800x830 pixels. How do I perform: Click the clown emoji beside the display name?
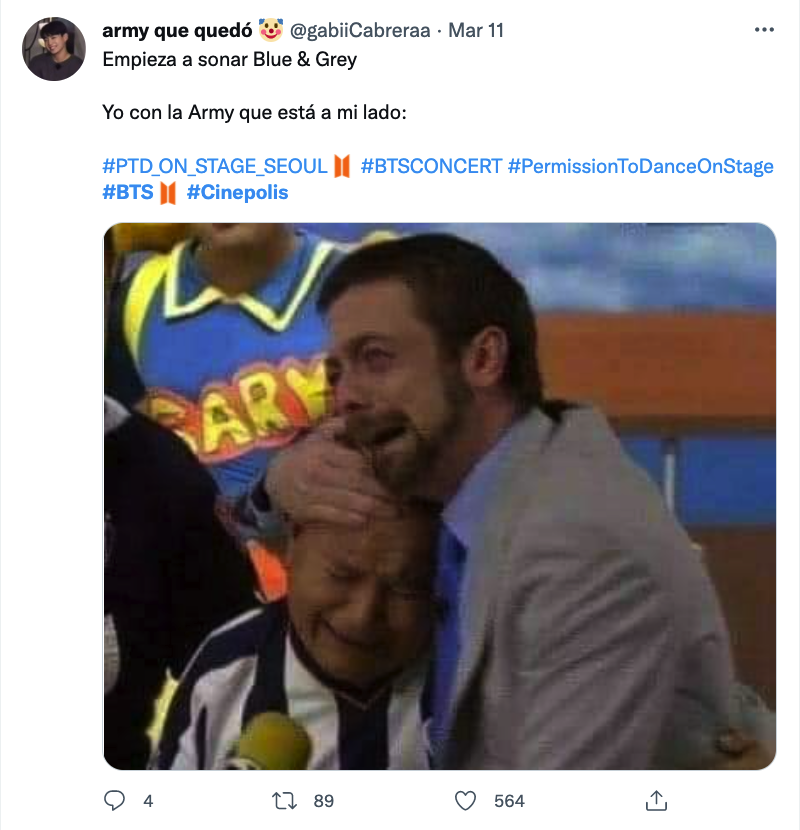coord(270,30)
